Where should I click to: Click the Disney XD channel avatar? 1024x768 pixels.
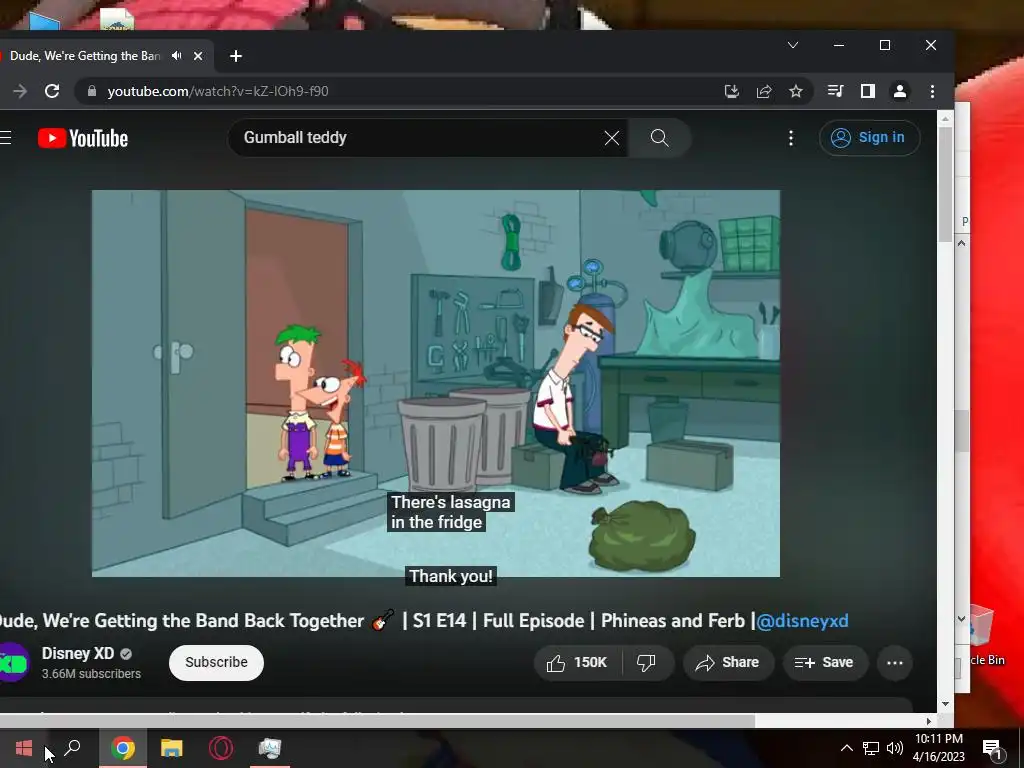[12, 663]
